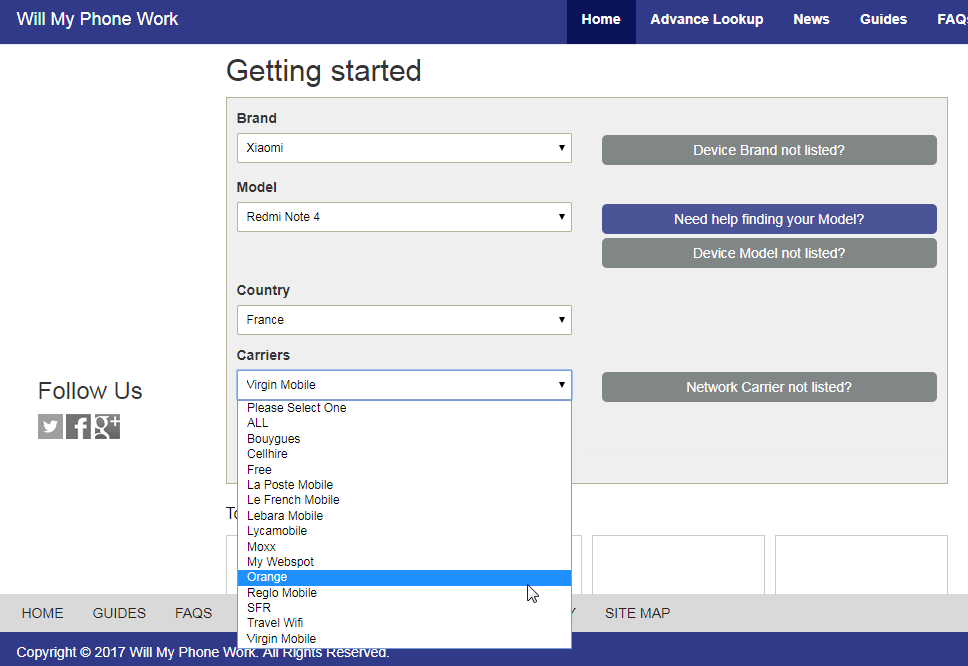The width and height of the screenshot is (968, 666).
Task: Open the Google Plus follow icon
Action: click(x=107, y=427)
